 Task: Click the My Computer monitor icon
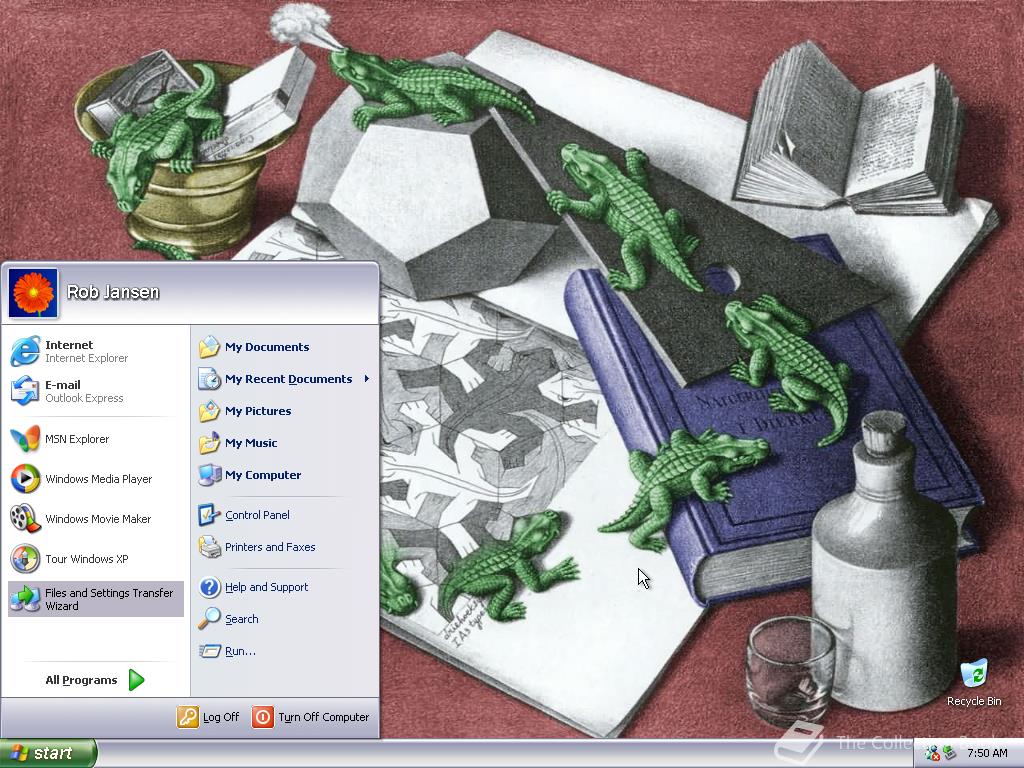(x=210, y=475)
